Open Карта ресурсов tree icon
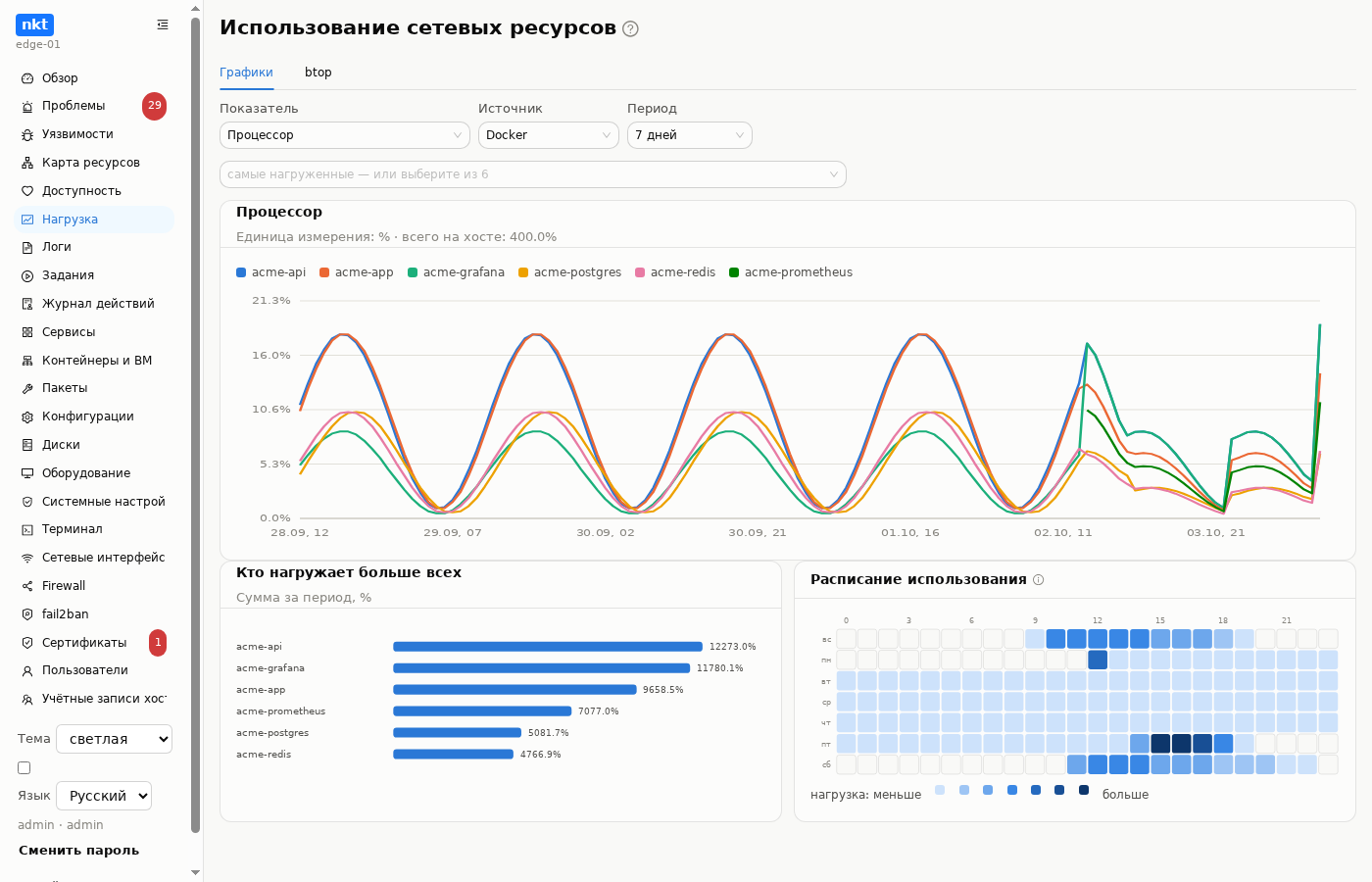The image size is (1372, 882). pyautogui.click(x=27, y=163)
